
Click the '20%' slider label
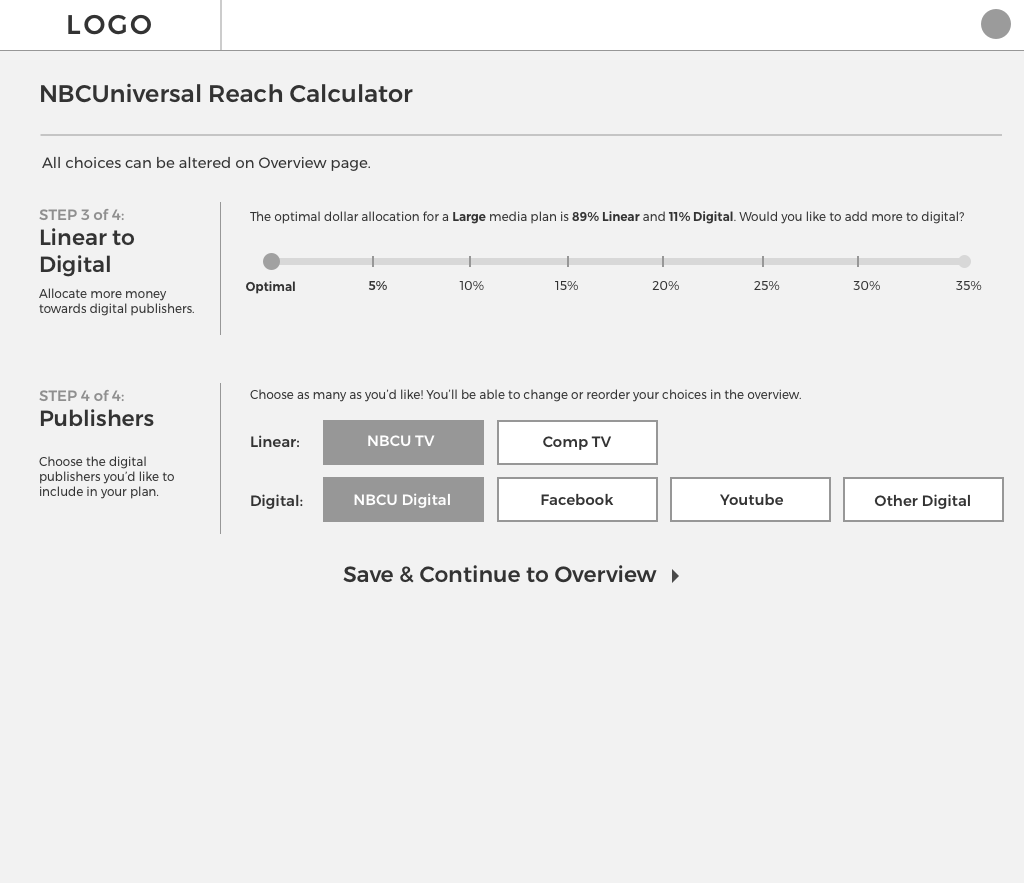665,285
